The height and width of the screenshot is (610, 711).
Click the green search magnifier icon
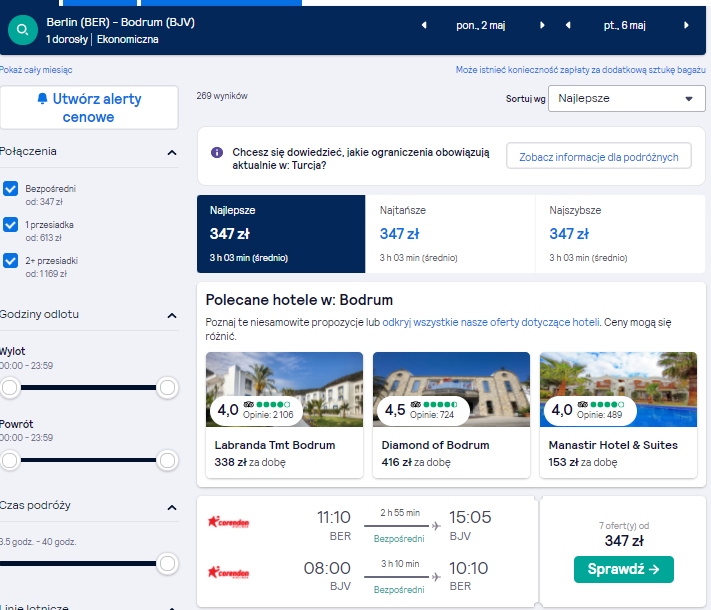pos(23,30)
